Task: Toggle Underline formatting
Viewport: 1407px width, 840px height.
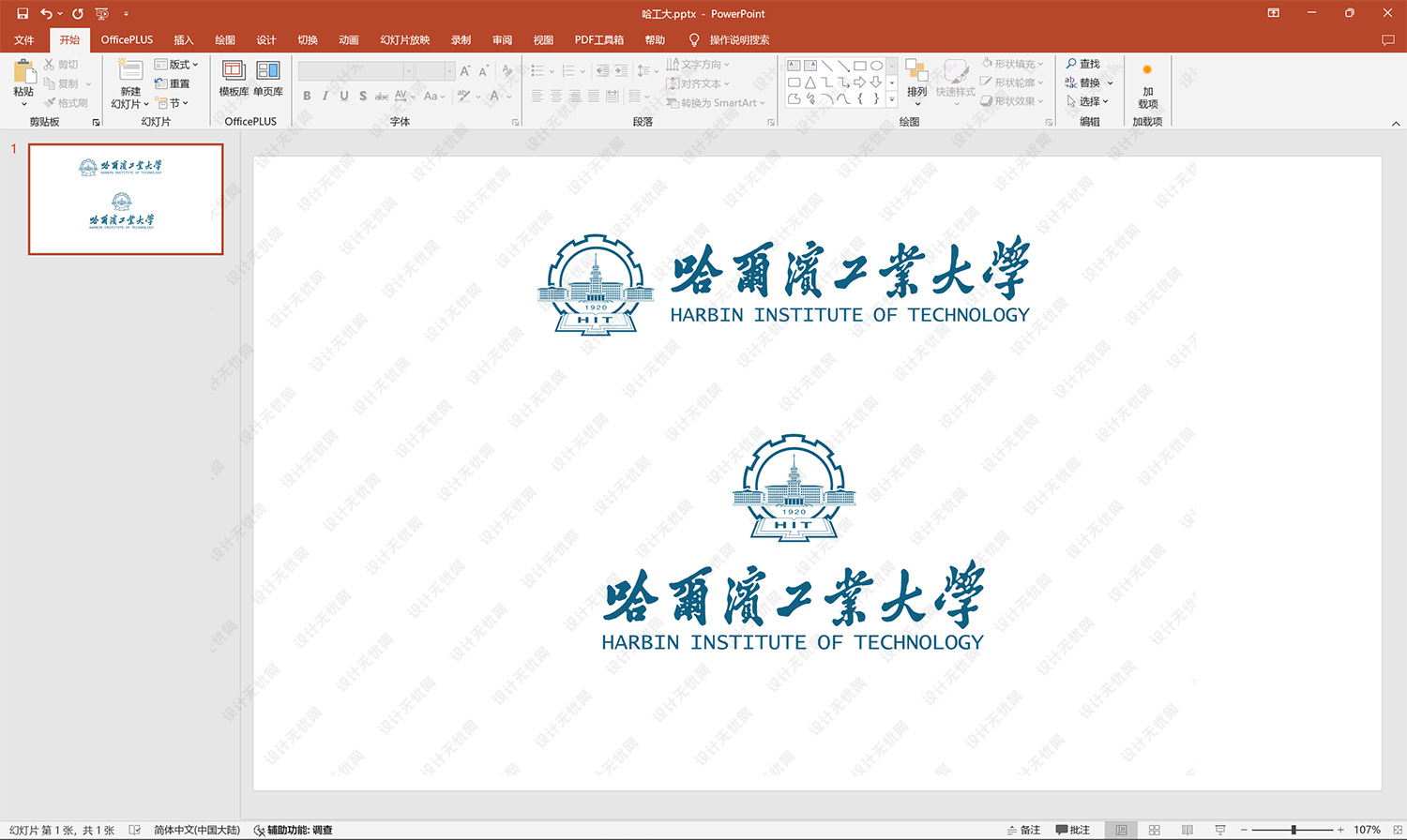Action: (344, 96)
